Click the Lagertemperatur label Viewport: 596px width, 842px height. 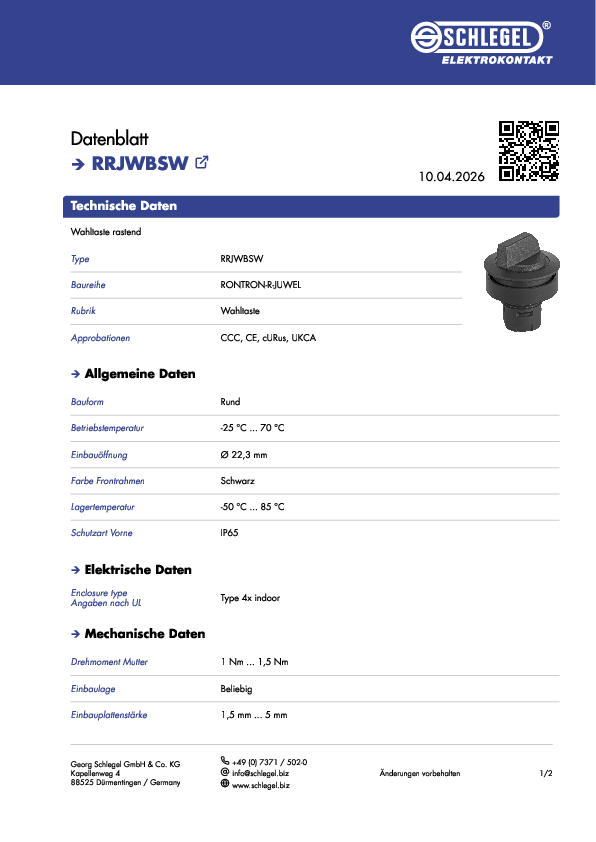103,507
